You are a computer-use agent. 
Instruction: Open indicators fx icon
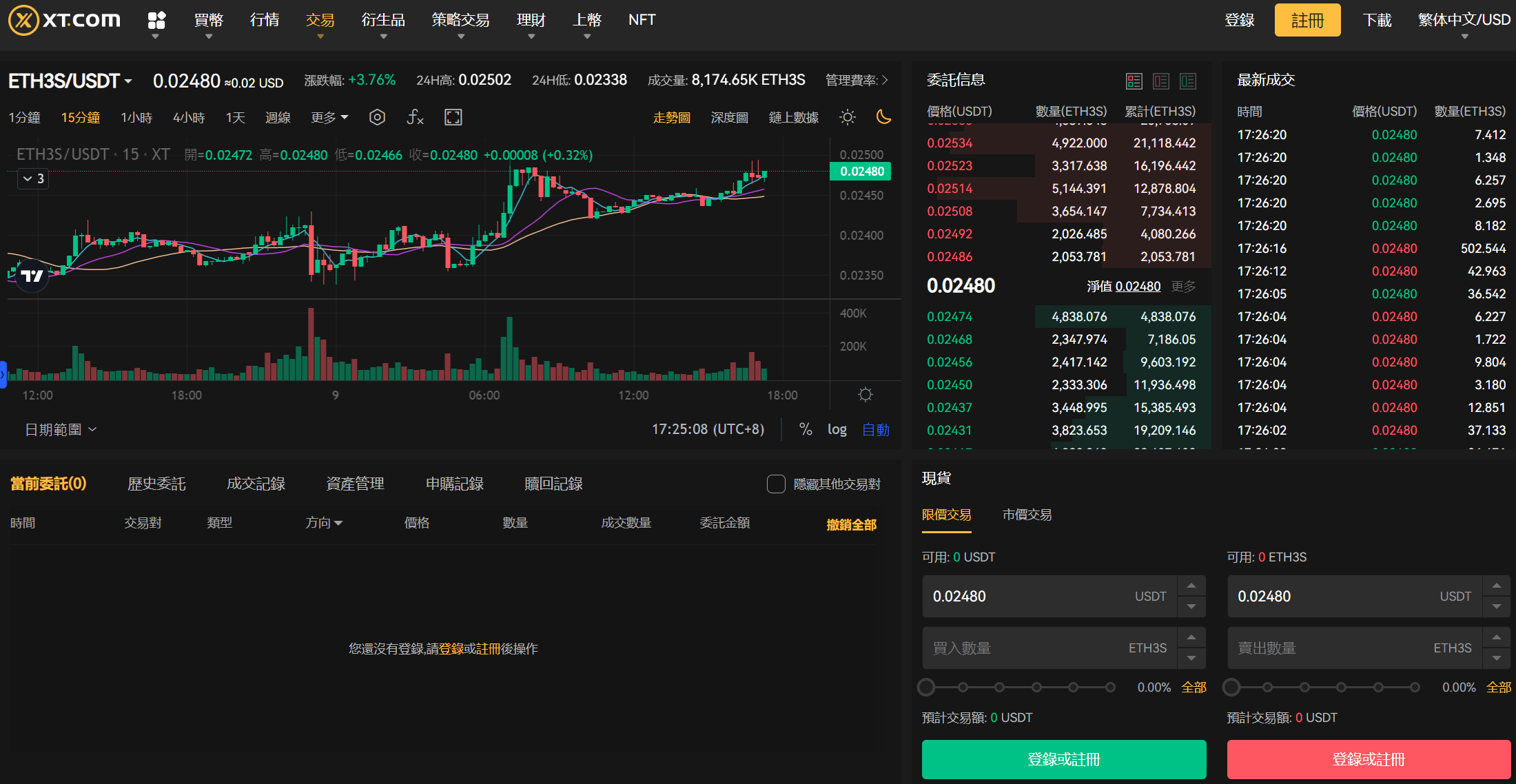[415, 117]
